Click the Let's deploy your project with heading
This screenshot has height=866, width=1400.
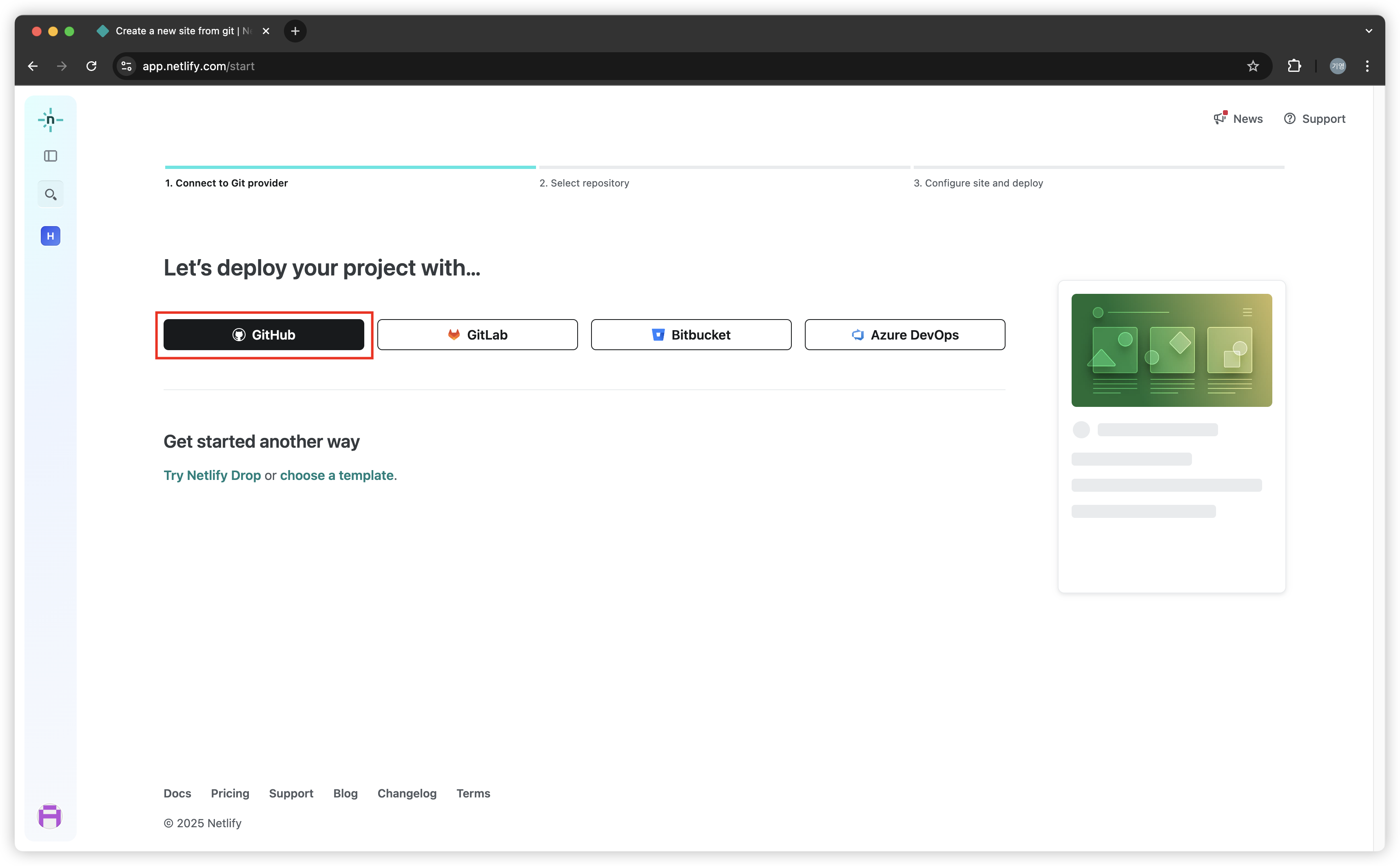click(x=322, y=268)
